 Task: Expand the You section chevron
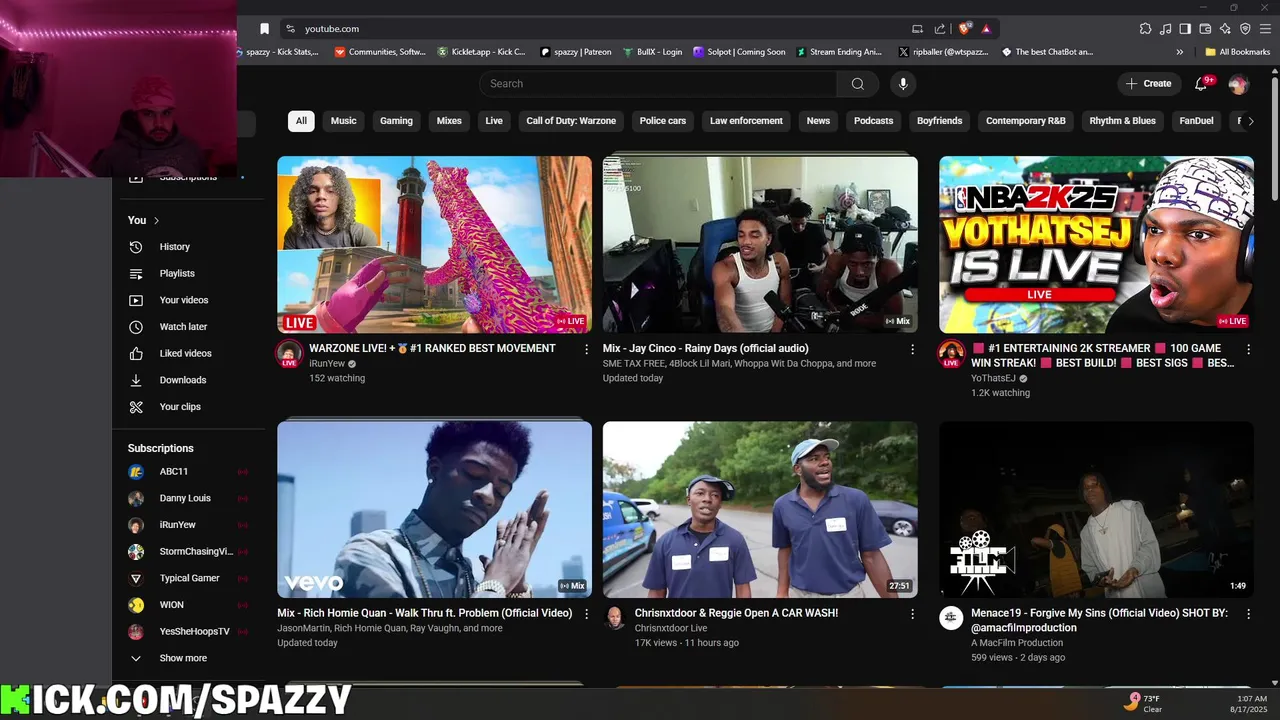[x=157, y=220]
